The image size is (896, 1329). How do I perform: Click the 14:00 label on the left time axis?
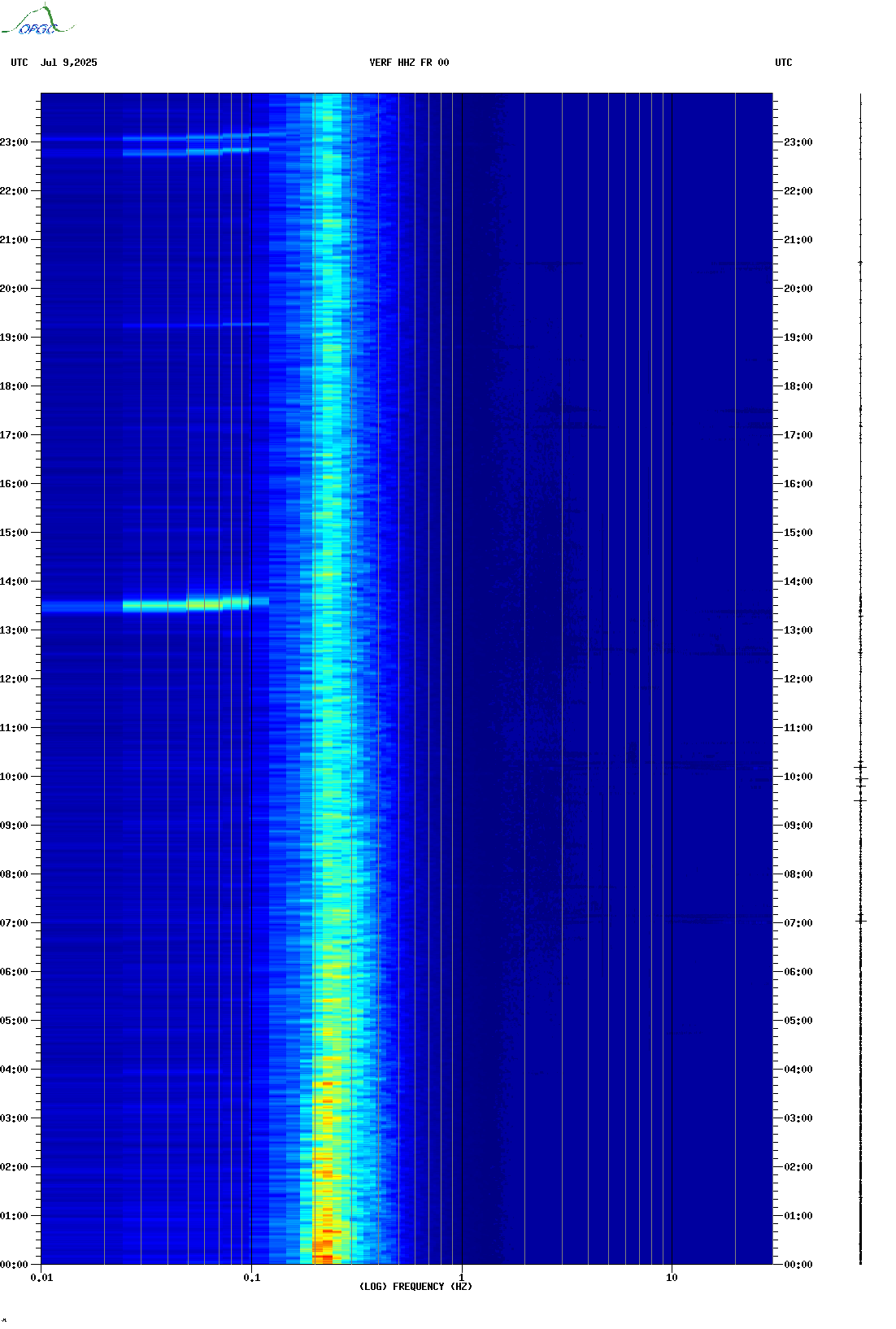coord(14,582)
